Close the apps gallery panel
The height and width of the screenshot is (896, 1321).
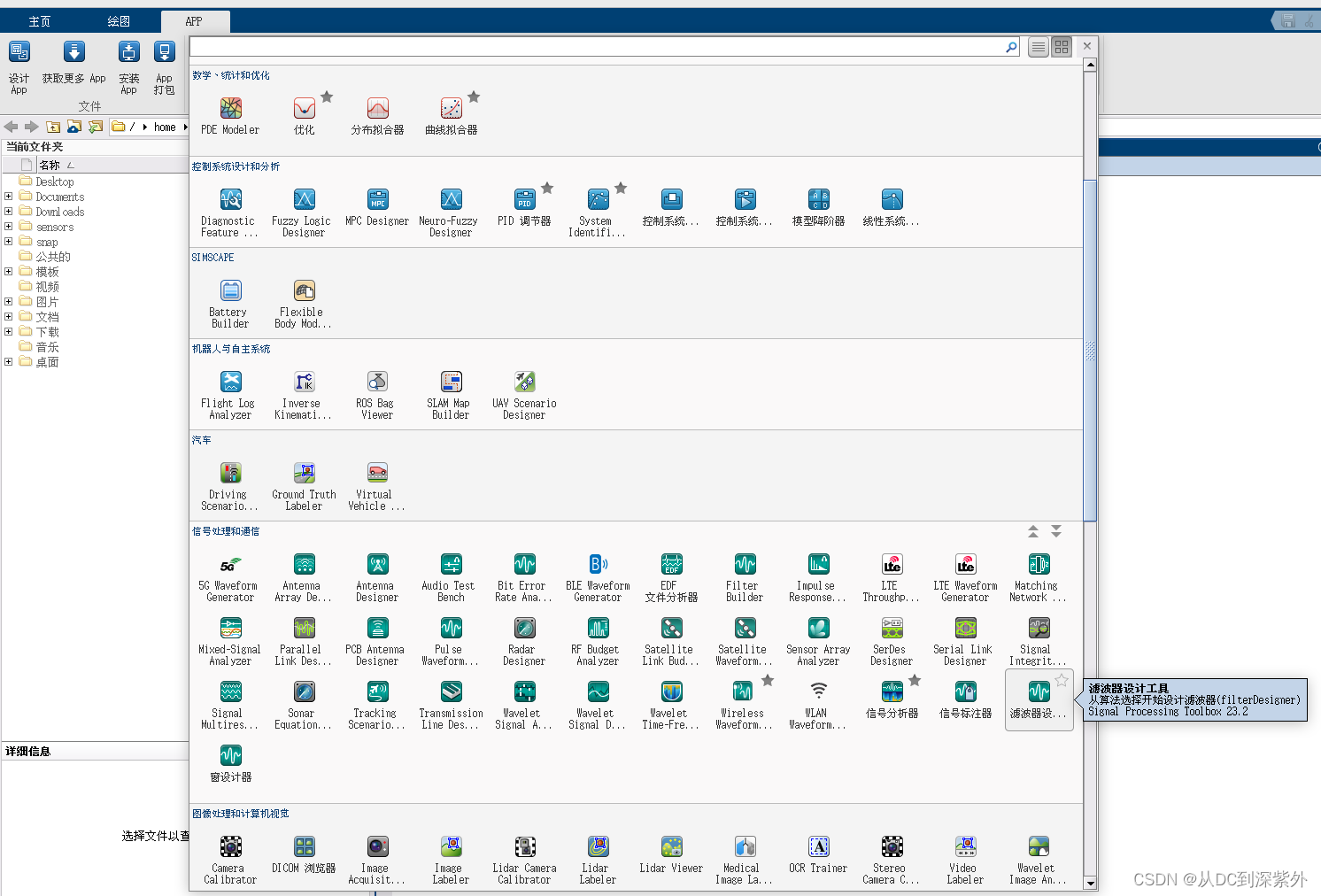[x=1087, y=47]
